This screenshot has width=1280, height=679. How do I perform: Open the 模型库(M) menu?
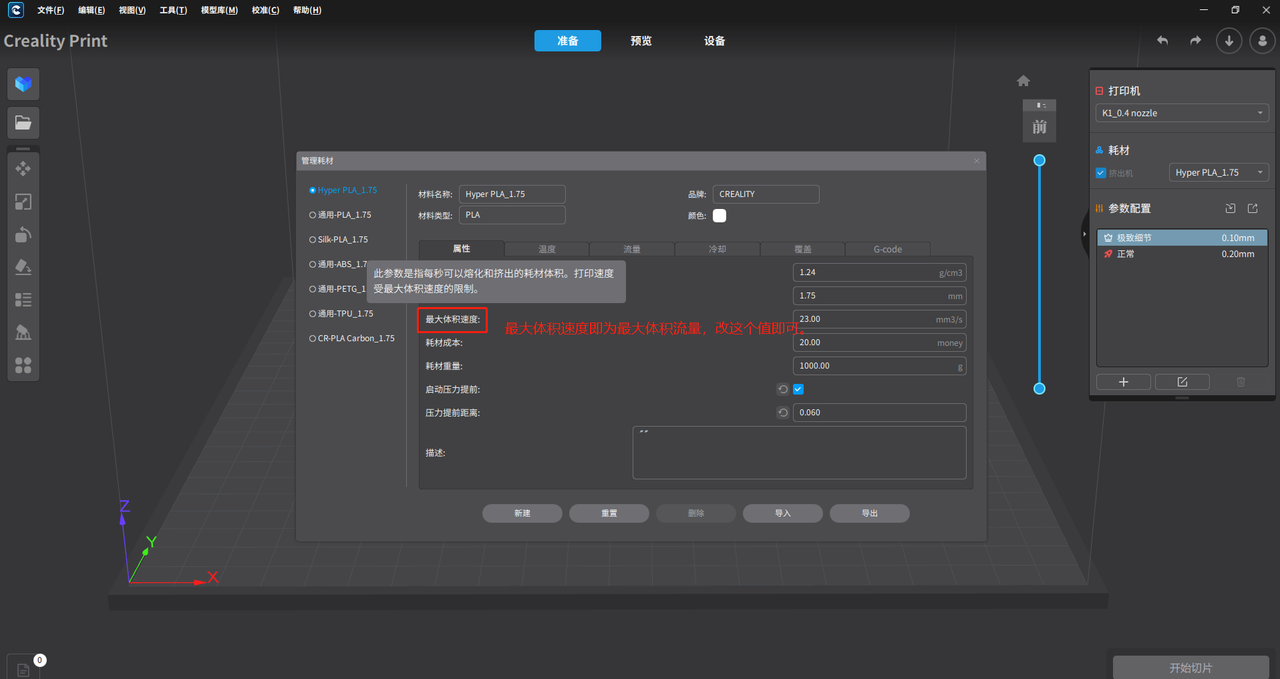click(x=219, y=10)
